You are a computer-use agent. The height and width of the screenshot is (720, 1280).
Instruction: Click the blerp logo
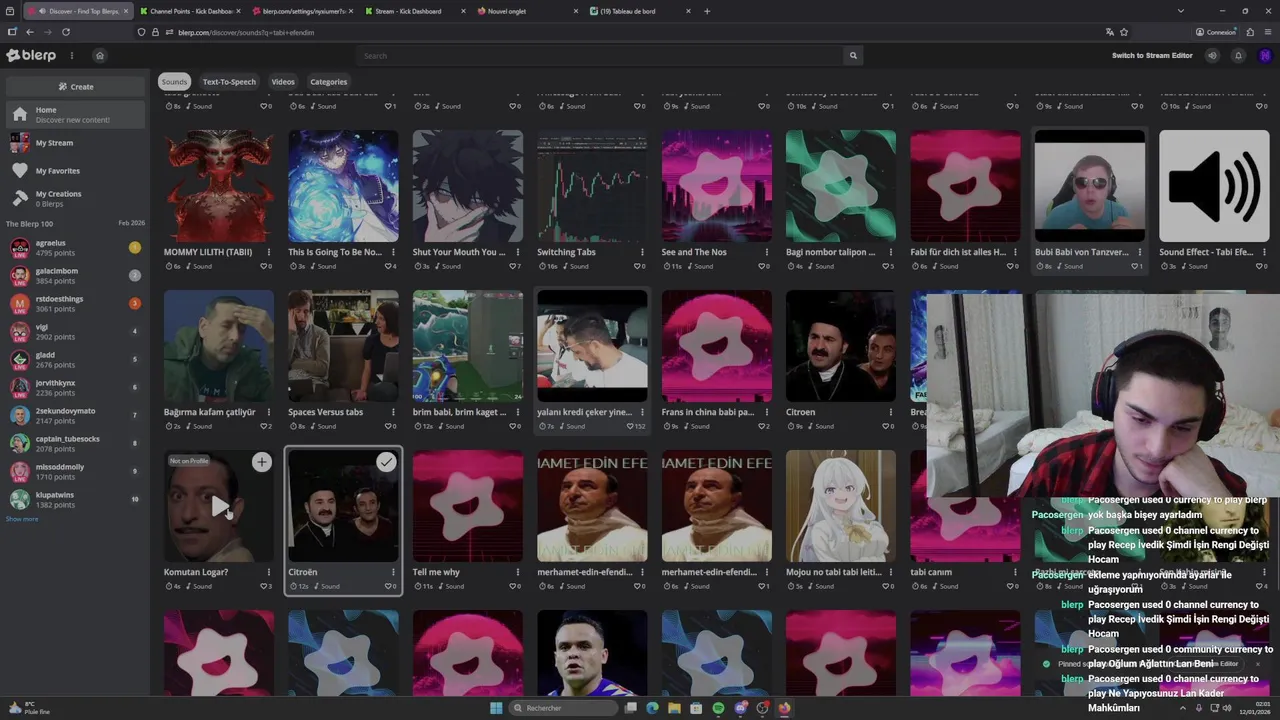[31, 55]
